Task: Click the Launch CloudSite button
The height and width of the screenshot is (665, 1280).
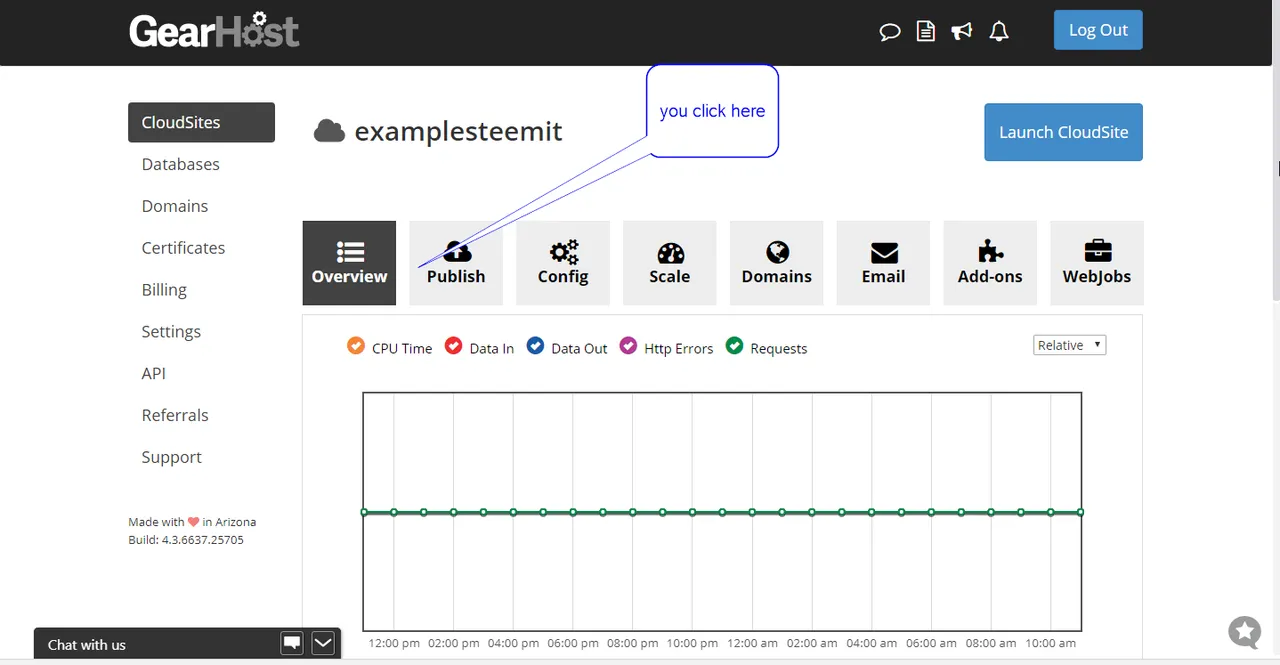Action: point(1064,132)
